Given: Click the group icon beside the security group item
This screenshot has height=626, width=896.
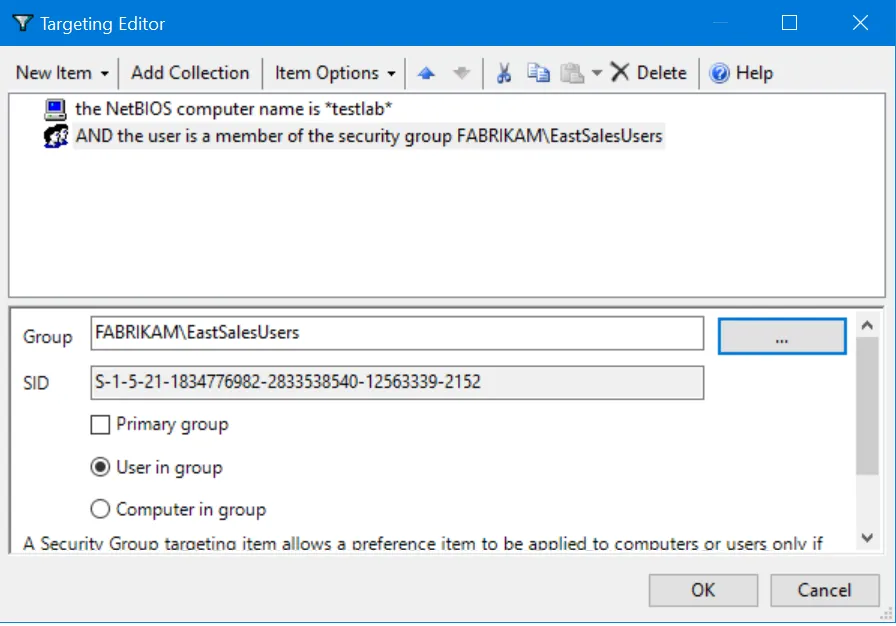Looking at the screenshot, I should (x=55, y=135).
